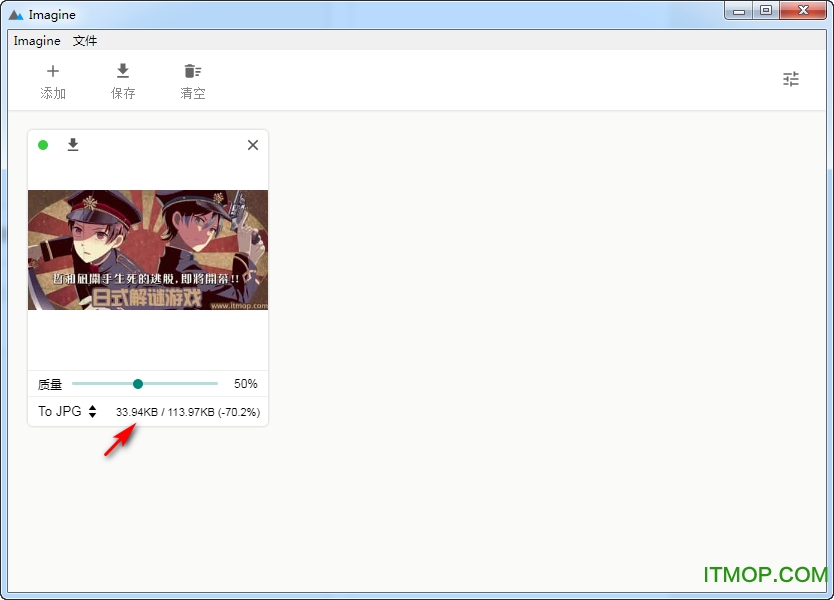Click the download icon on the image card
Viewport: 834px width, 600px height.
point(73,145)
